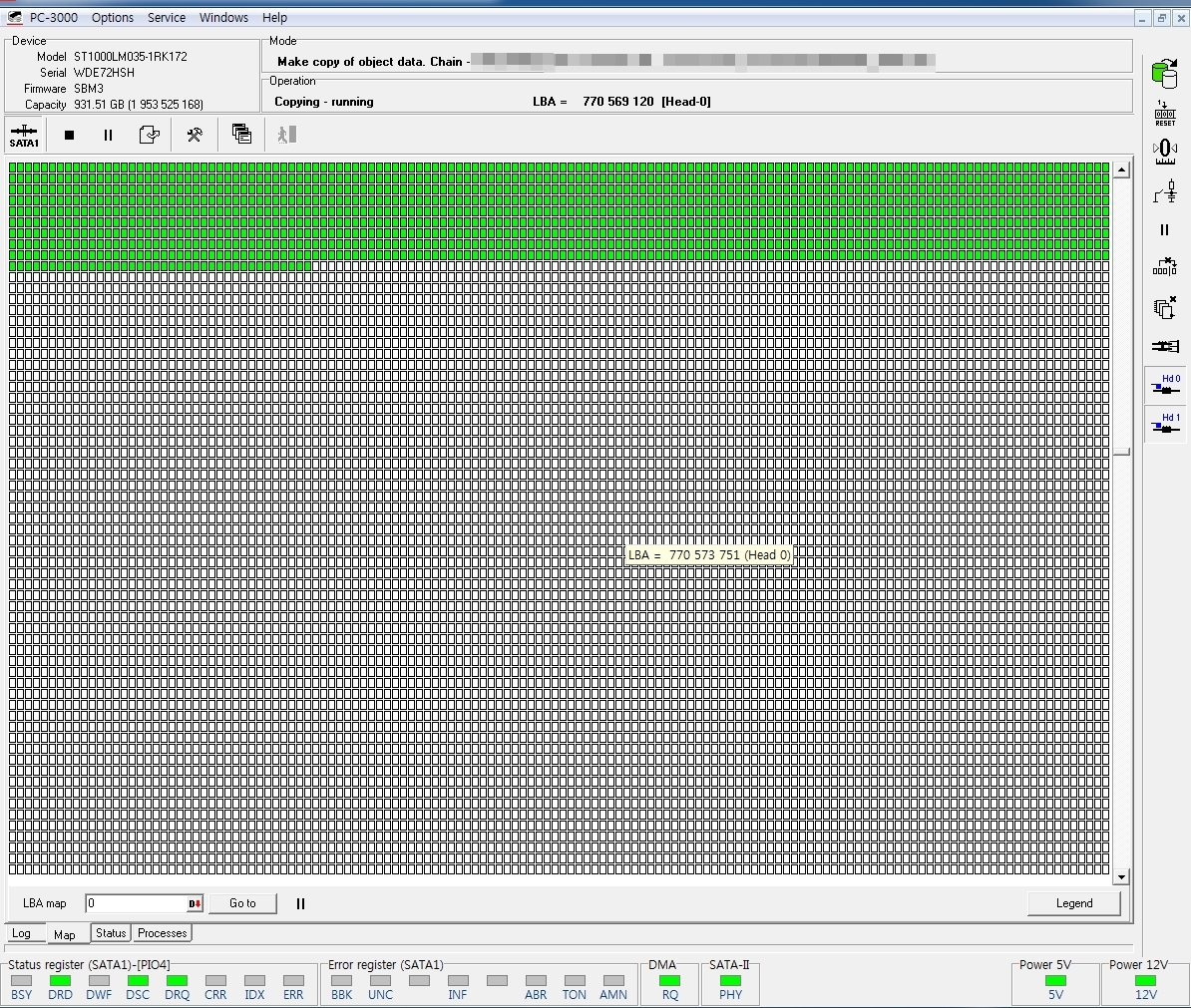Screen dimensions: 1191x1008
Task: Open the Service menu
Action: coord(167,18)
